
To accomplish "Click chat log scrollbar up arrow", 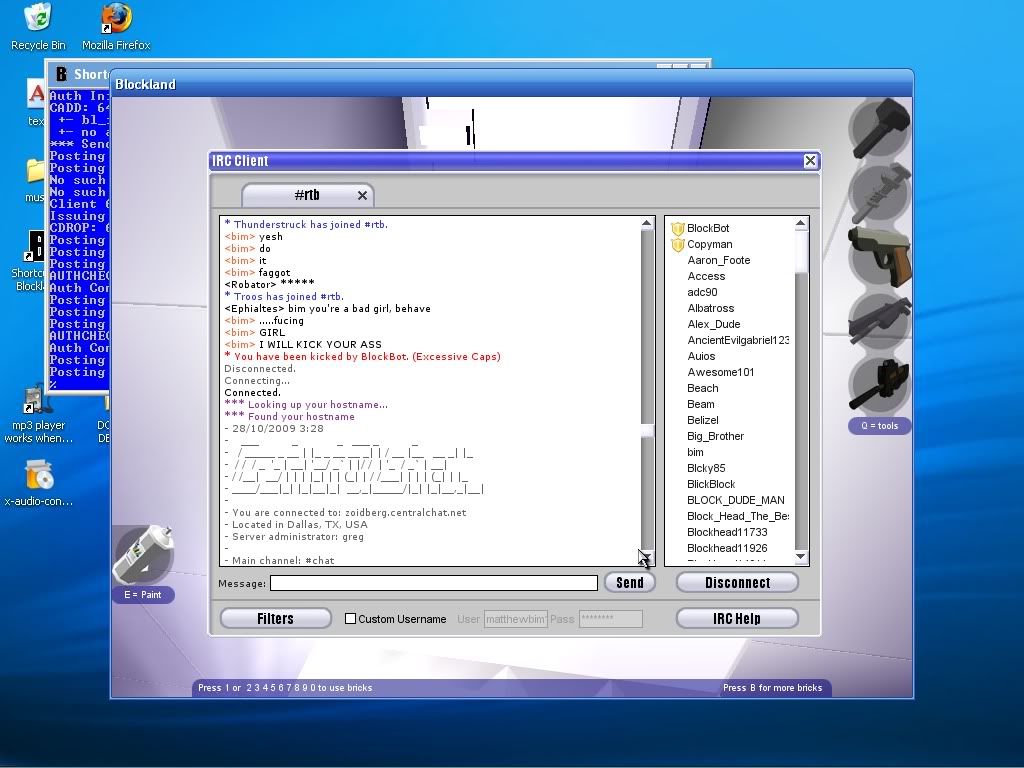I will (647, 223).
